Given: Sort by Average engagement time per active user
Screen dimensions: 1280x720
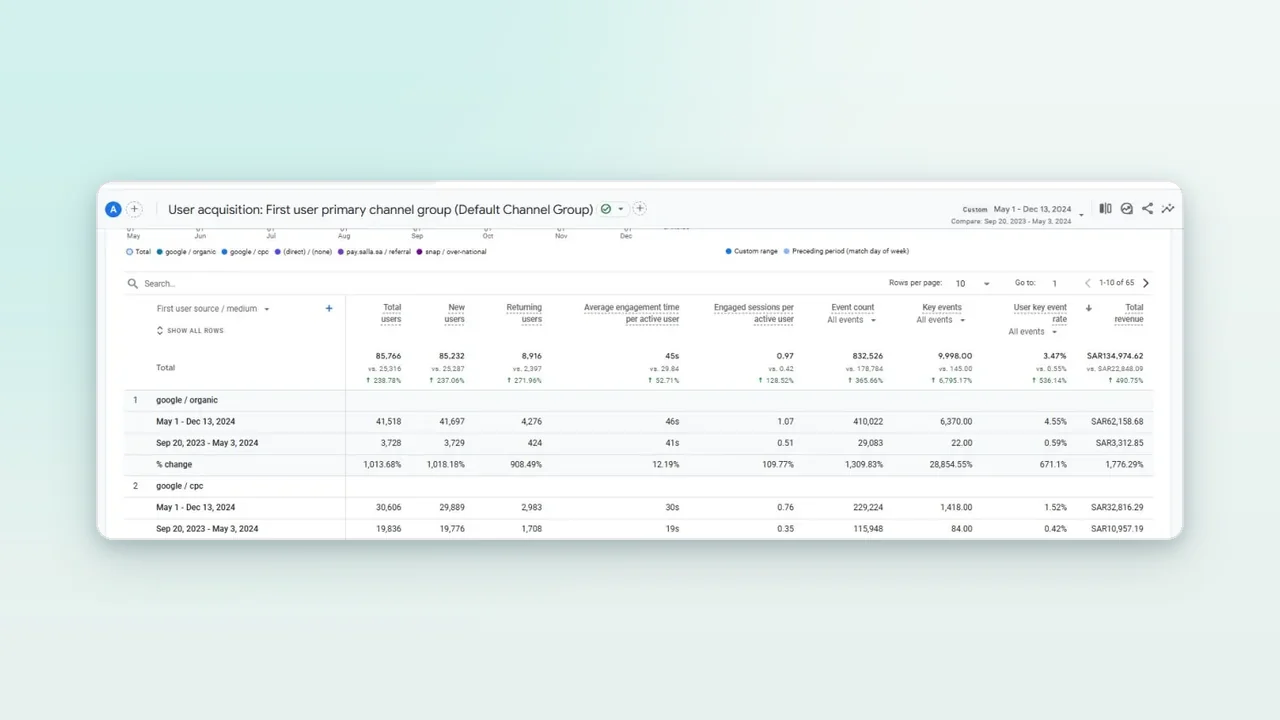Looking at the screenshot, I should pos(632,314).
